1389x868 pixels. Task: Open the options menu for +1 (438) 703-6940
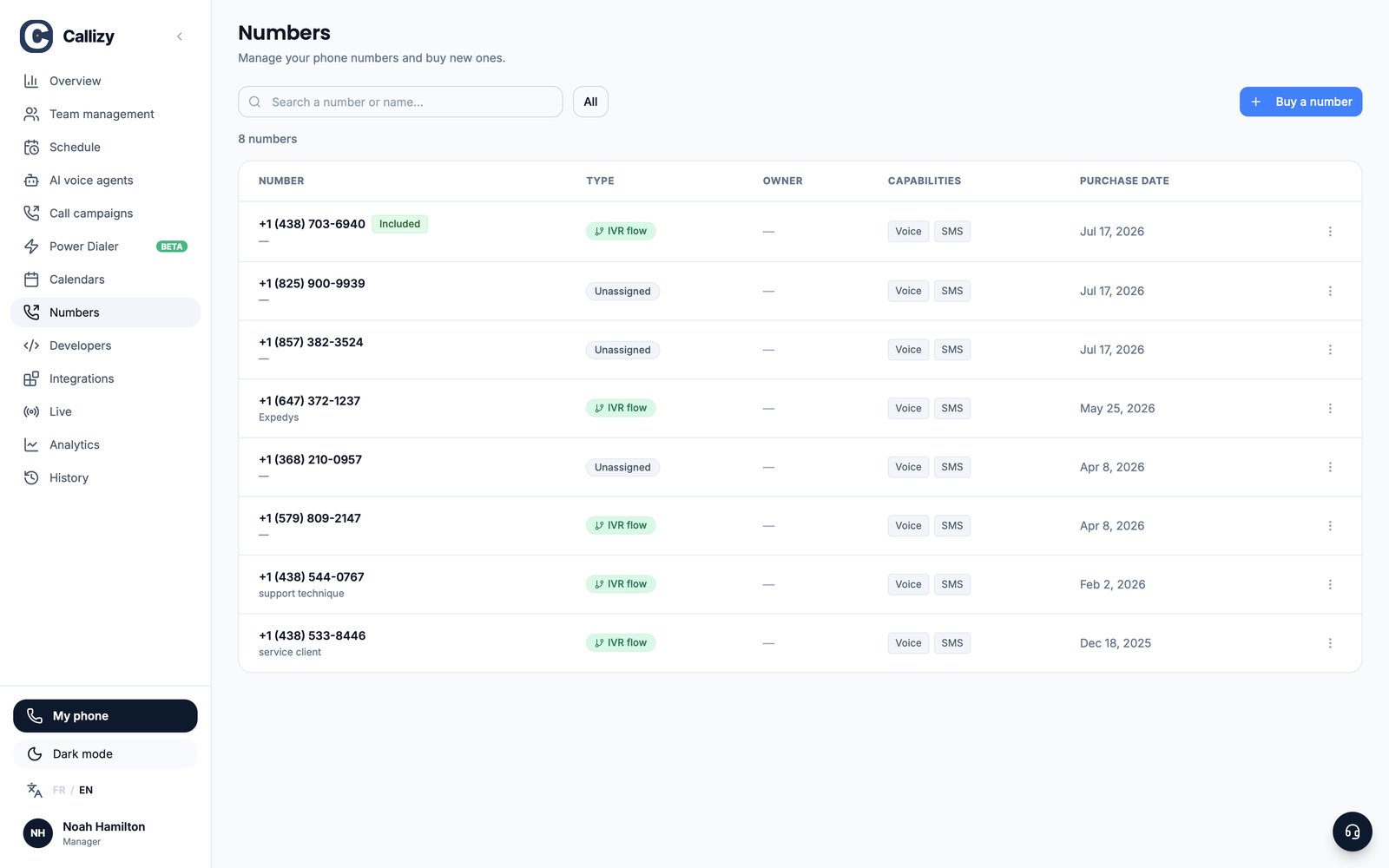1330,232
